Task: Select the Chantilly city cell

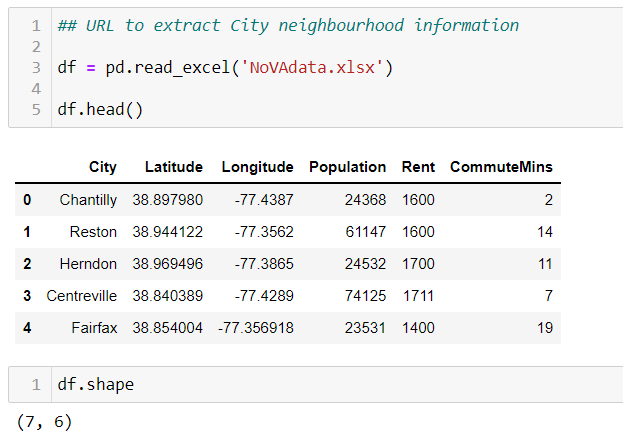Action: coord(88,200)
